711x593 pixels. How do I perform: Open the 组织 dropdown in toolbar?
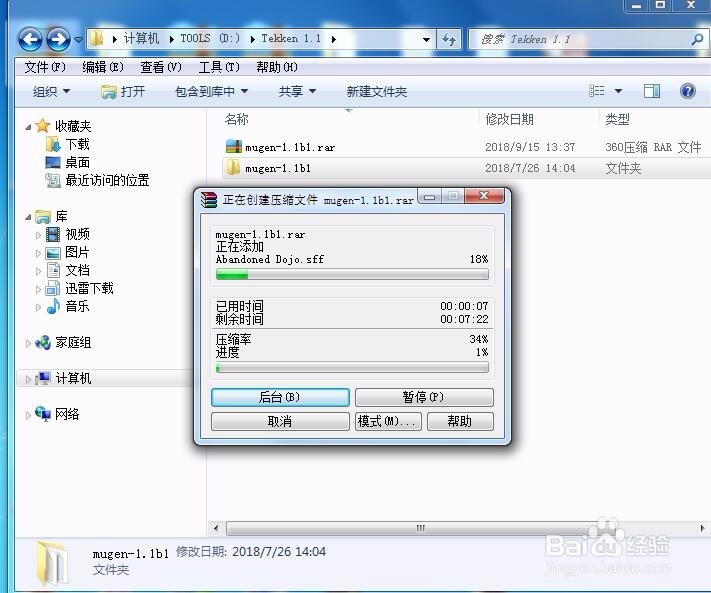click(x=51, y=92)
